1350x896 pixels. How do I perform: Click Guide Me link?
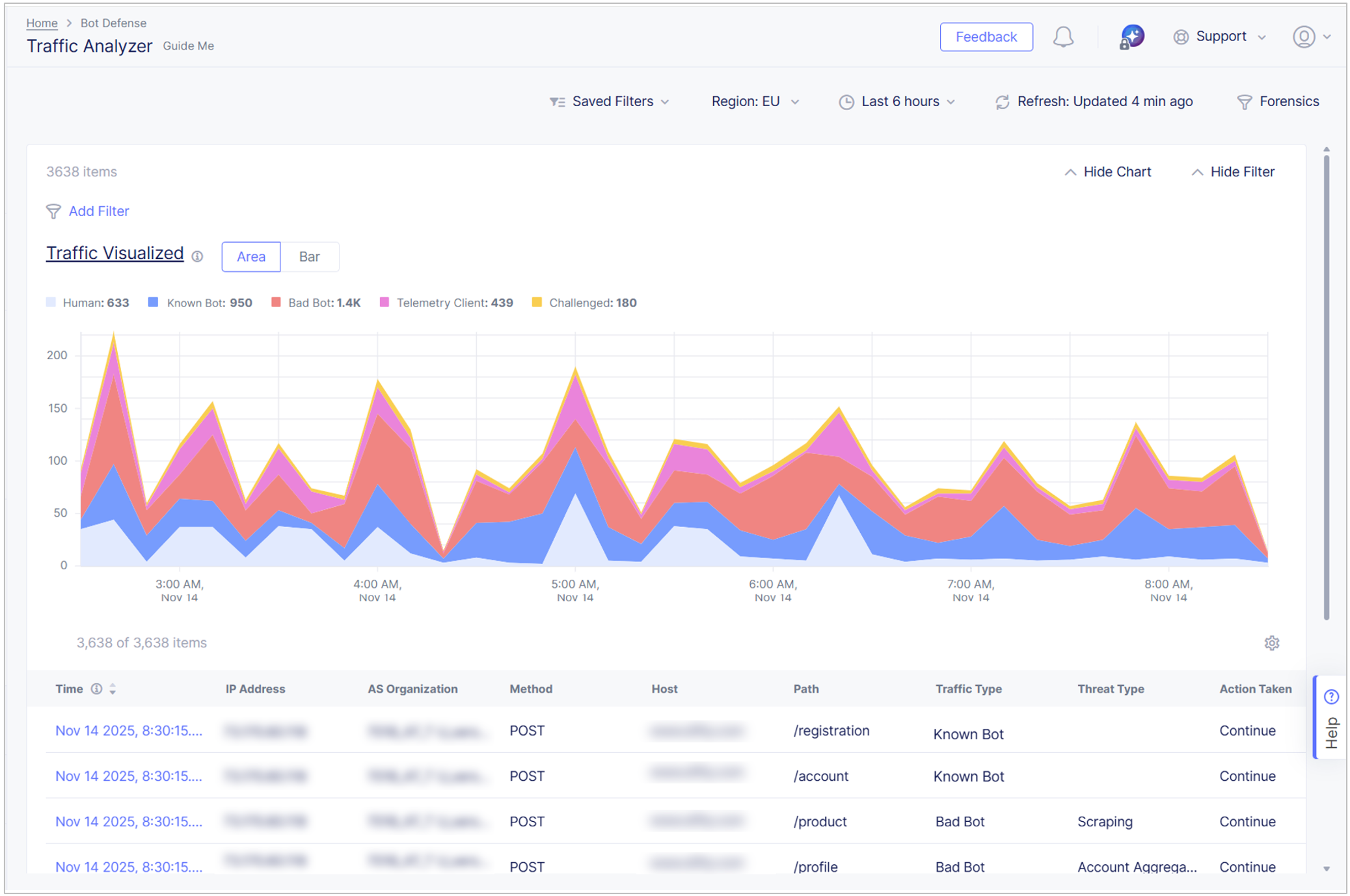188,46
